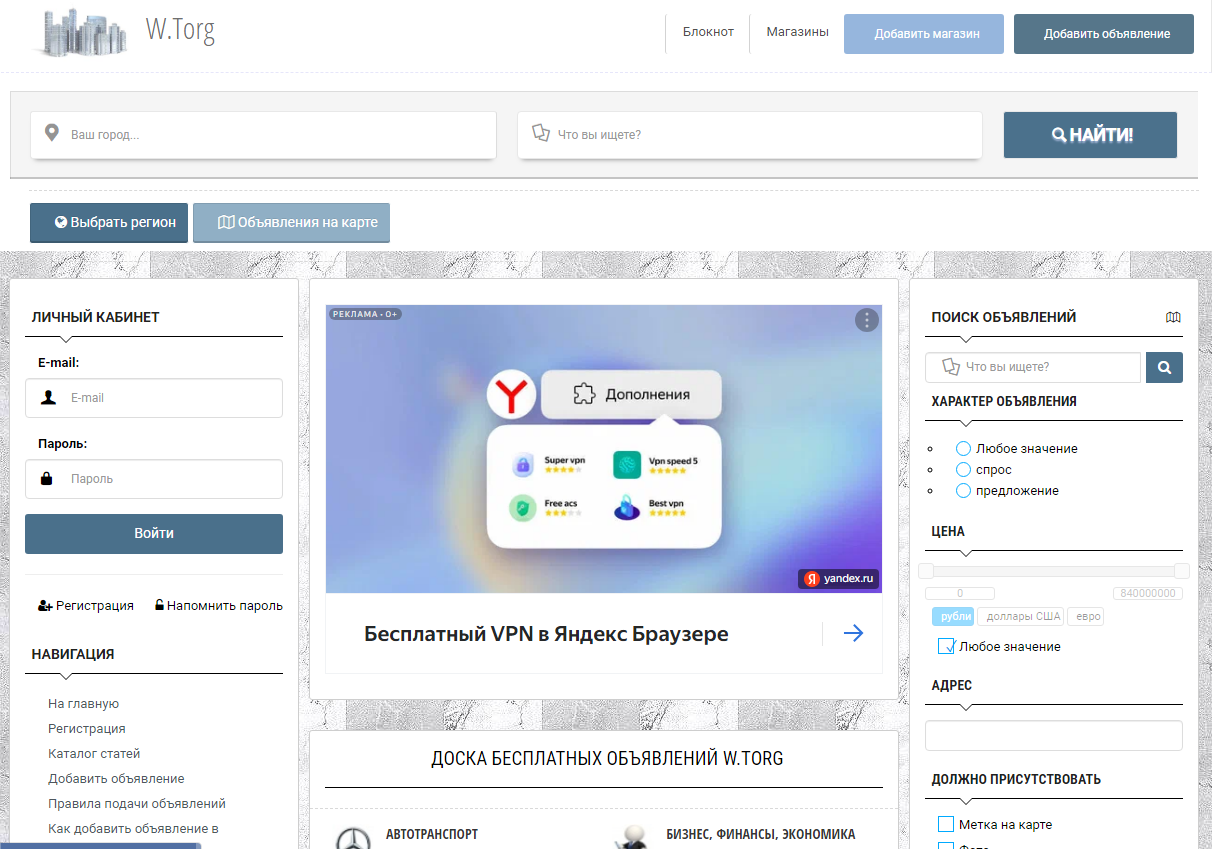Click the W.Torg buildings logo
Image resolution: width=1212 pixels, height=849 pixels.
click(82, 31)
